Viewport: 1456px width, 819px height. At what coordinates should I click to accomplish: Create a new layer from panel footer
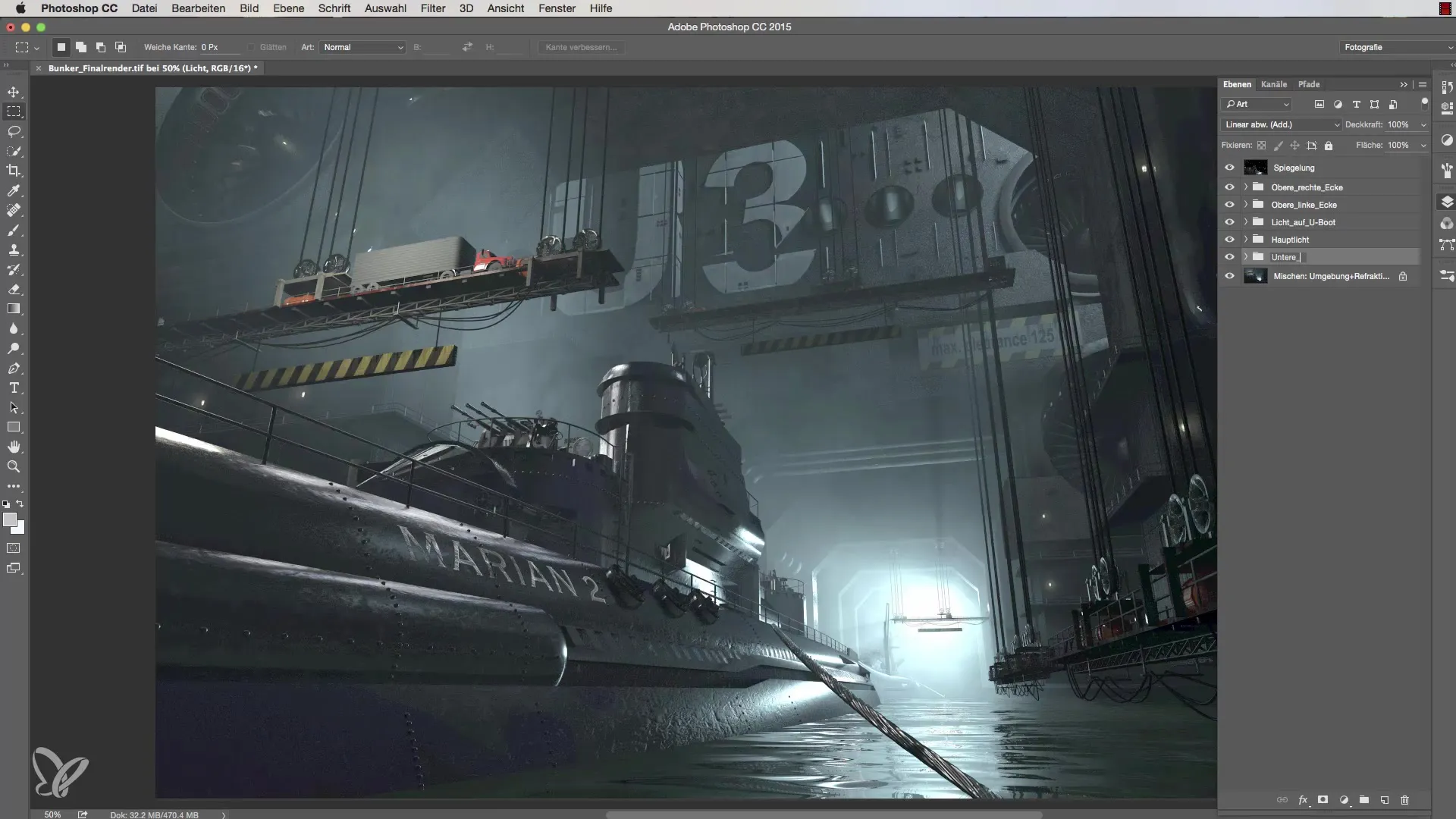pos(1384,800)
